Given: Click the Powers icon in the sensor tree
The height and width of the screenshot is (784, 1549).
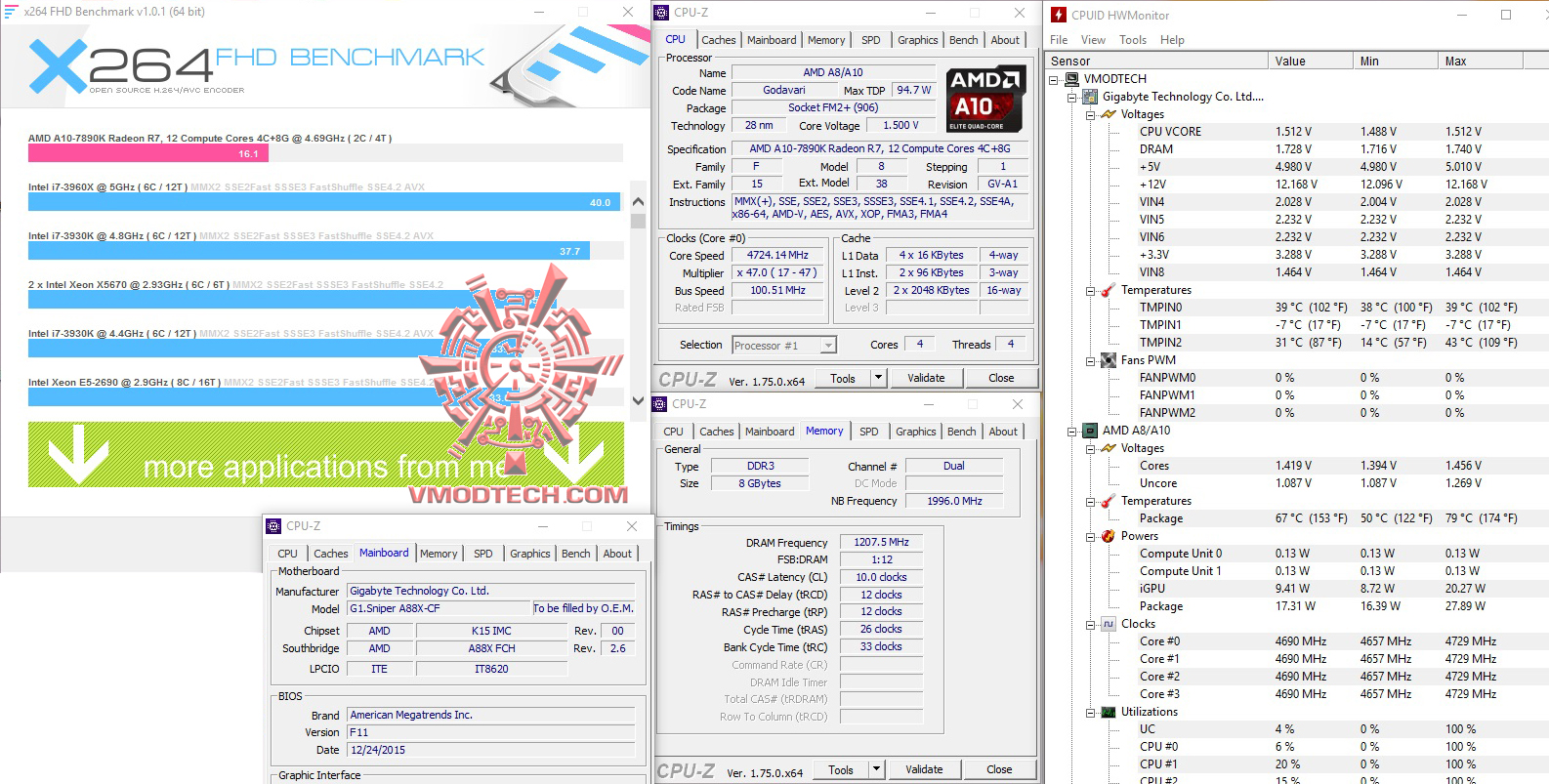Looking at the screenshot, I should pyautogui.click(x=1109, y=536).
